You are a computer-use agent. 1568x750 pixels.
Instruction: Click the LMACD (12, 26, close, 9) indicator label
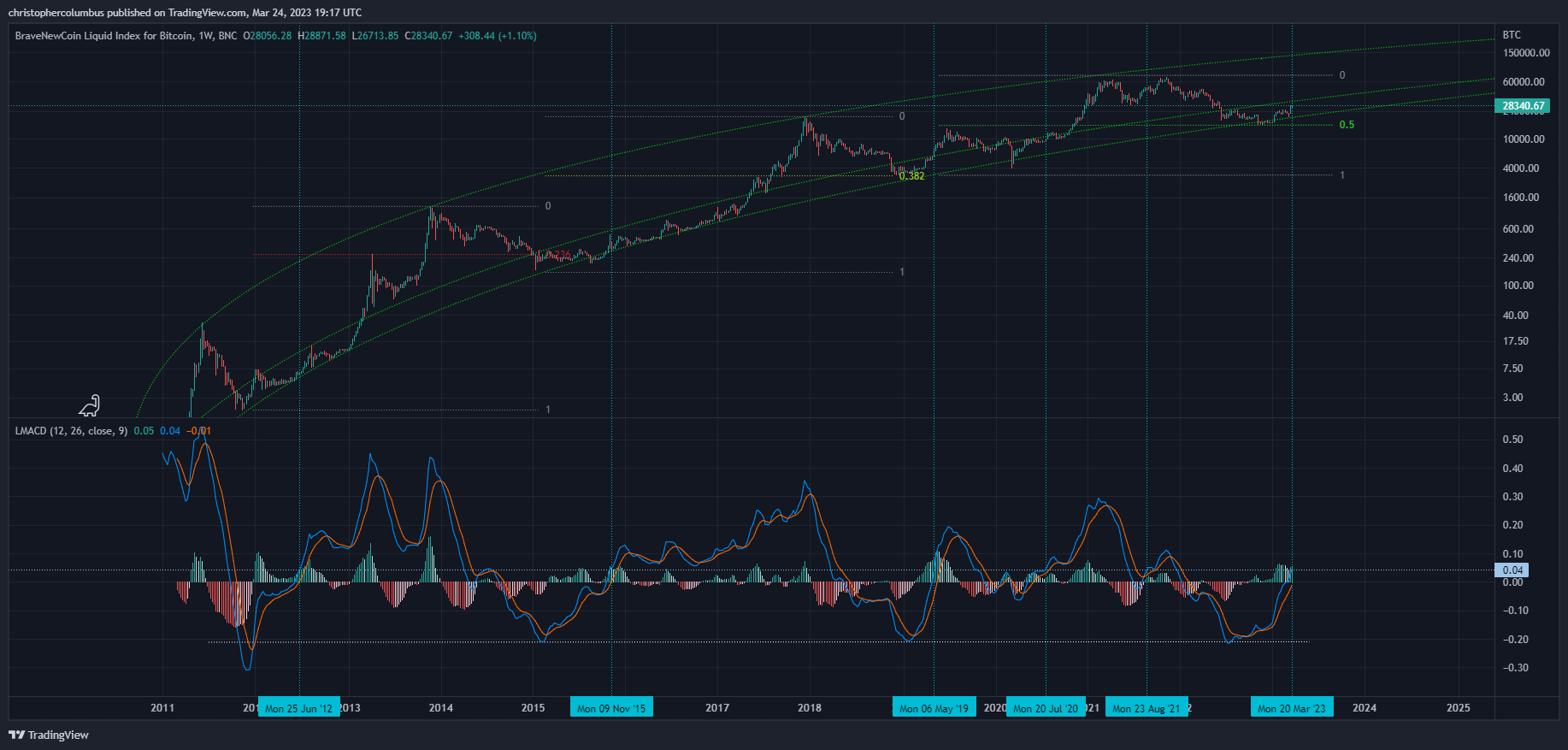(x=71, y=430)
